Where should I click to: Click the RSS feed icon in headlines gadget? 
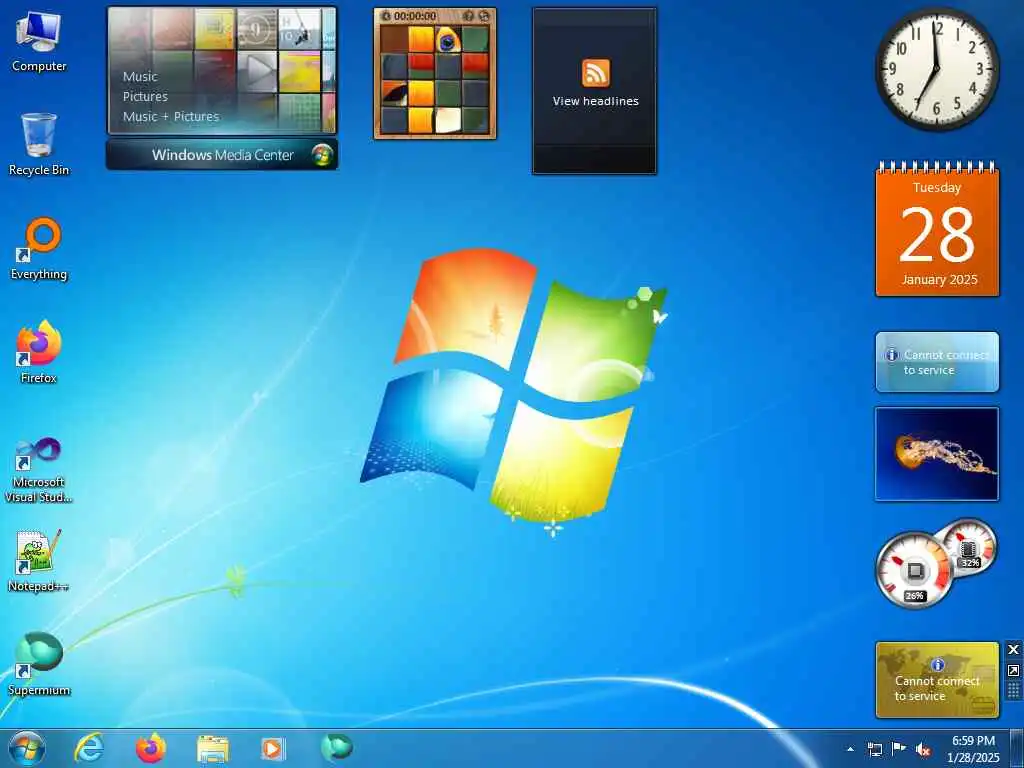coord(596,72)
